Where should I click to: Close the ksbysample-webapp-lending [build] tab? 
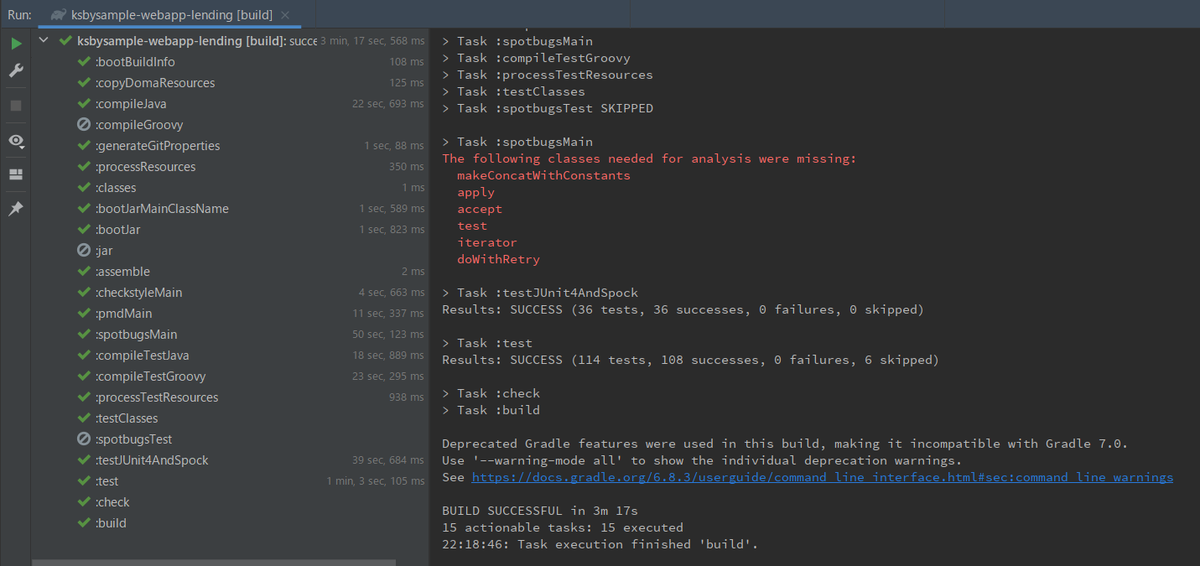coord(285,15)
